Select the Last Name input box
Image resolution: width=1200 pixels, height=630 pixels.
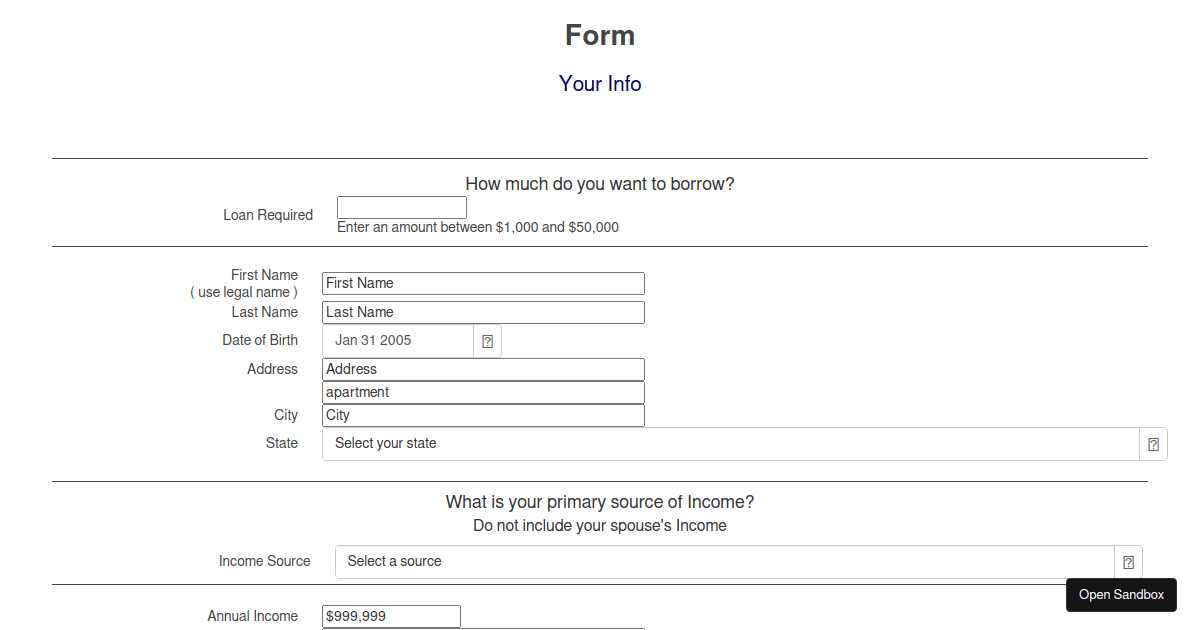pyautogui.click(x=483, y=312)
